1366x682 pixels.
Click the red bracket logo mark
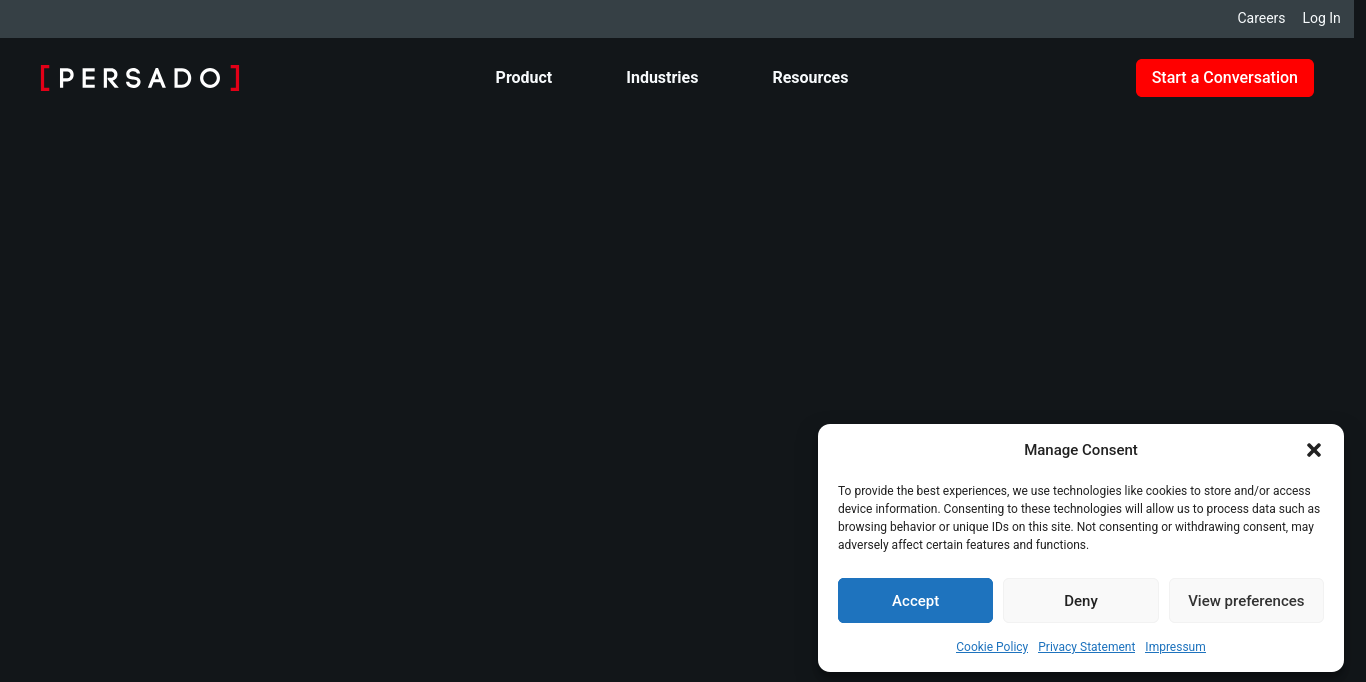[x=46, y=78]
